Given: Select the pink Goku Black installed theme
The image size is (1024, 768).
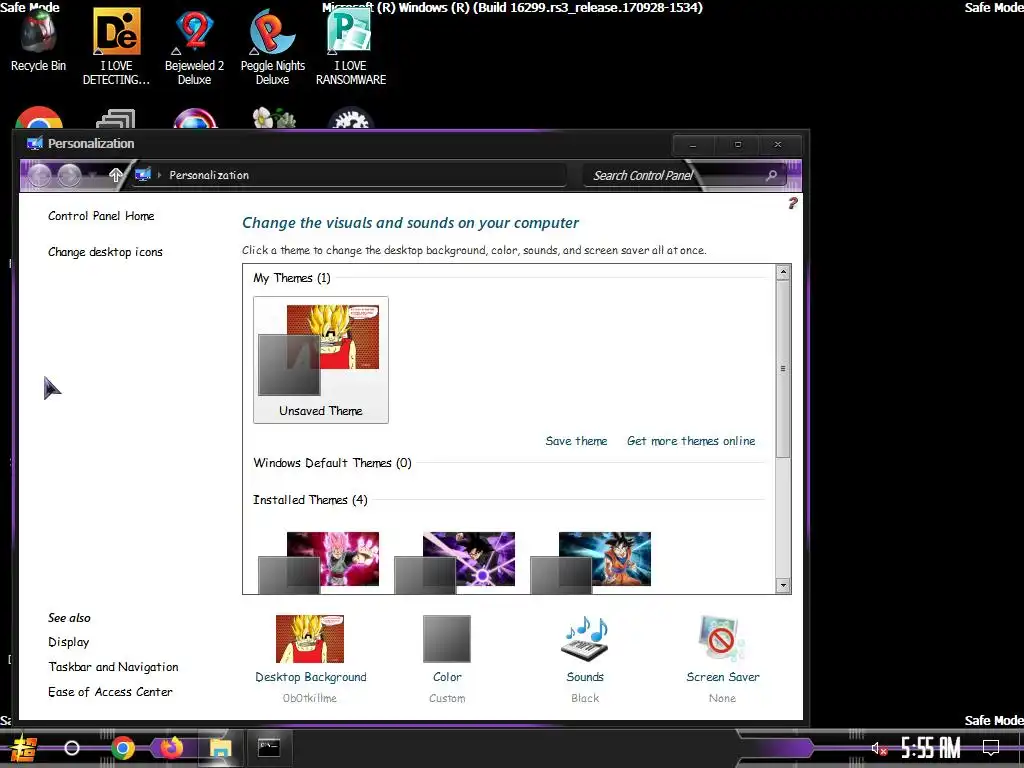Looking at the screenshot, I should point(319,562).
